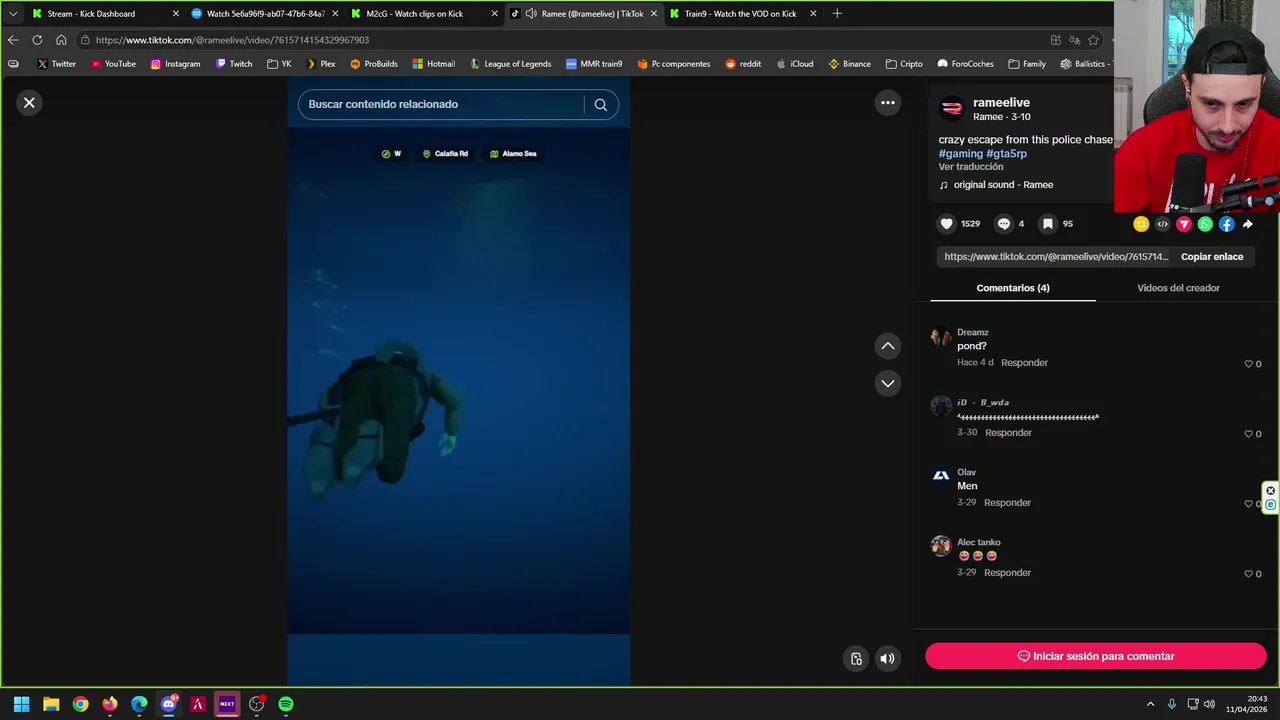The width and height of the screenshot is (1280, 720).
Task: Switch to 'M2cG - Watch clips on Kick' tab
Action: click(x=423, y=14)
